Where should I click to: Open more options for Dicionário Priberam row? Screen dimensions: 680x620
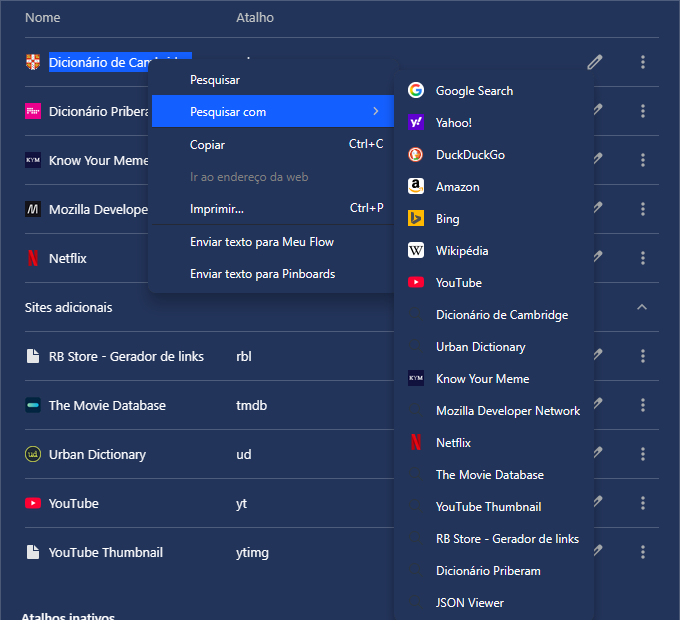pos(643,111)
